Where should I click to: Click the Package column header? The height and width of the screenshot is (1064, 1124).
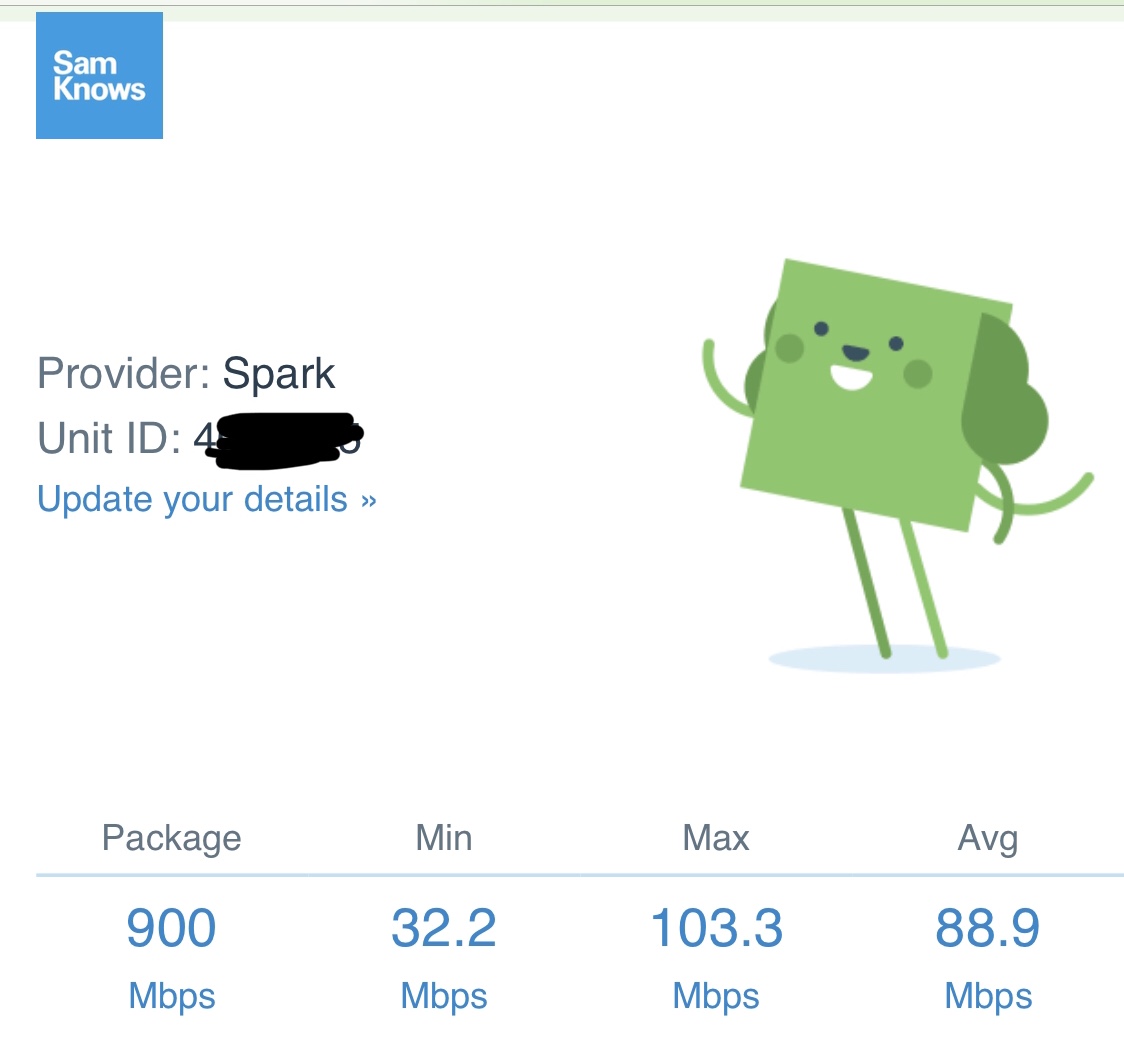tap(171, 838)
